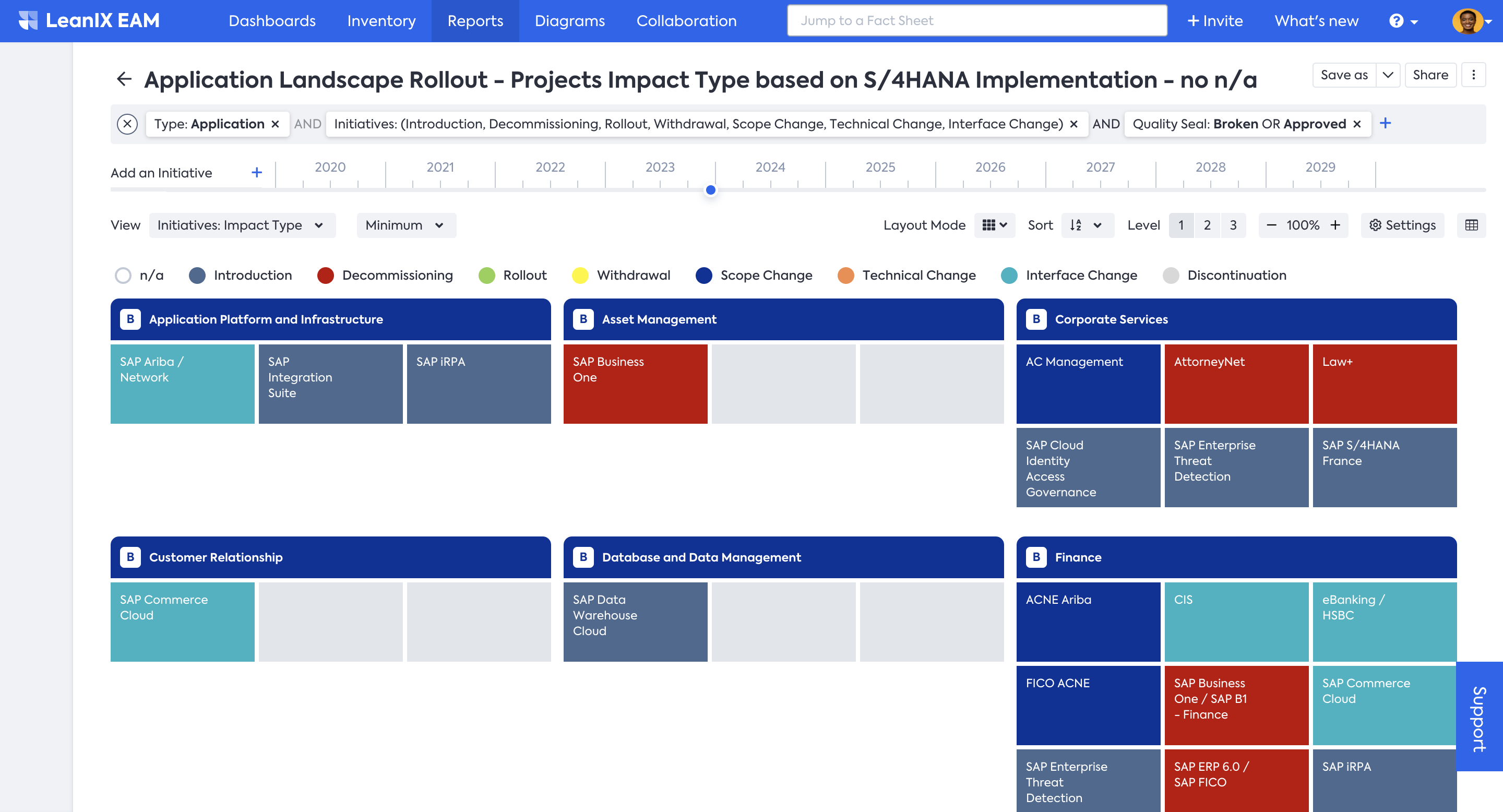
Task: Open the SAP Business One tile in Asset Management
Action: point(636,384)
